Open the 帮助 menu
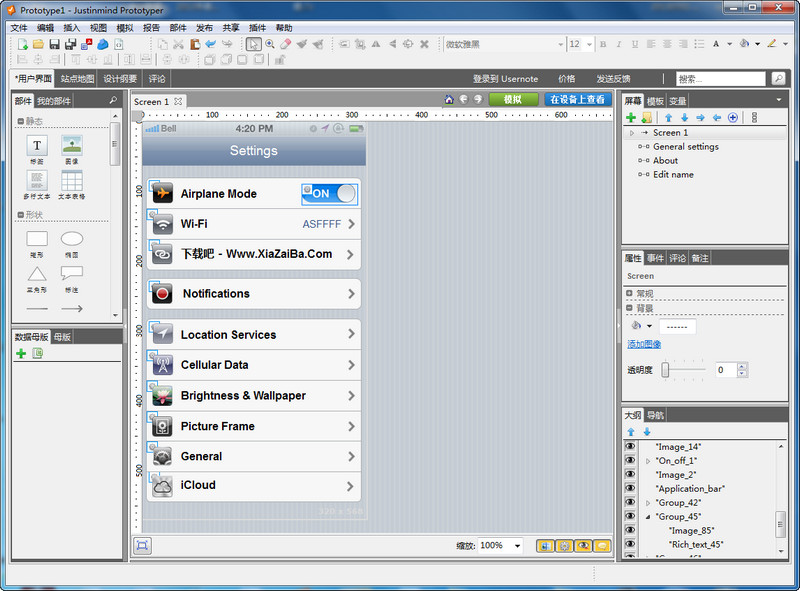The image size is (800, 591). tap(284, 28)
